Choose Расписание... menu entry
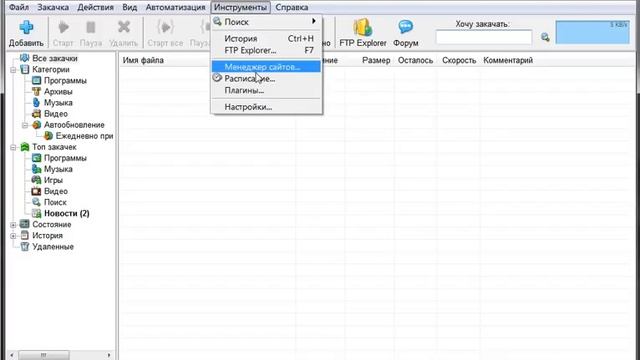 [x=266, y=78]
